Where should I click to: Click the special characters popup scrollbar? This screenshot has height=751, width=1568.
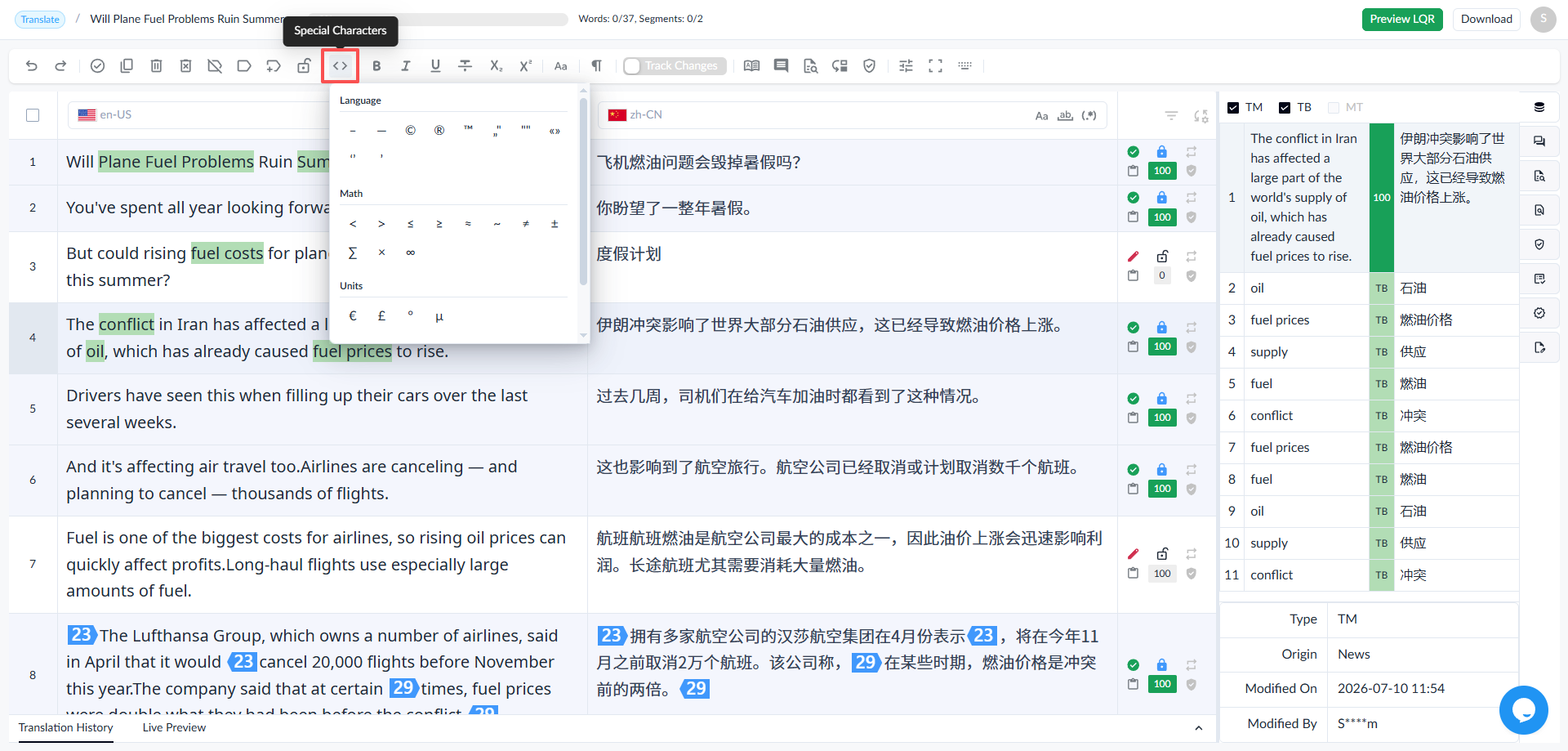tap(583, 192)
